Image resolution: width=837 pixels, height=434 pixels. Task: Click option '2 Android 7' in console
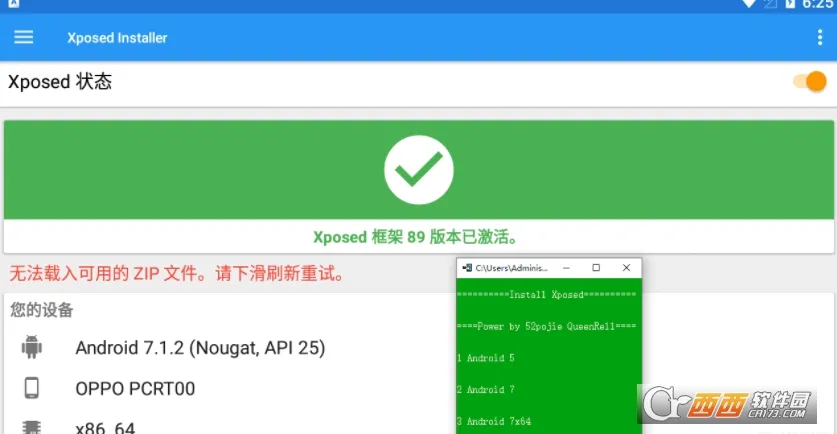486,390
